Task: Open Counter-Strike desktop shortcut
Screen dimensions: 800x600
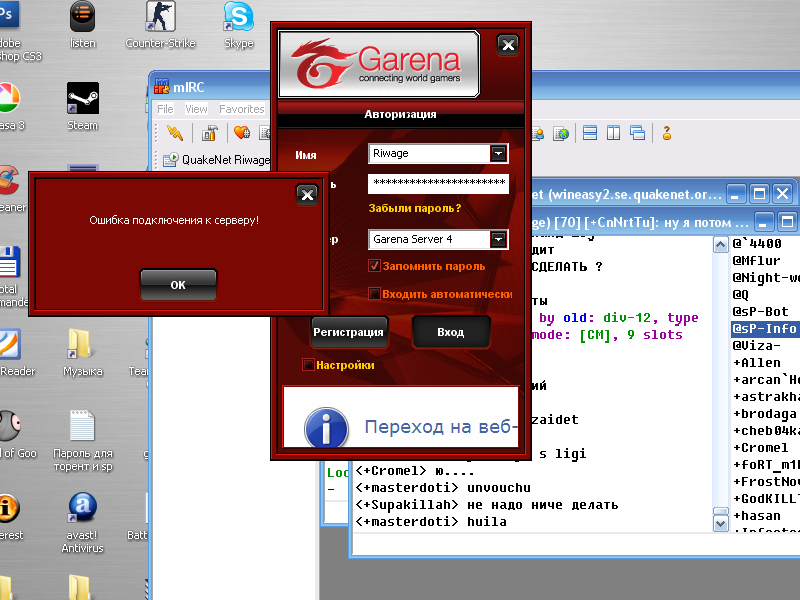Action: (160, 26)
